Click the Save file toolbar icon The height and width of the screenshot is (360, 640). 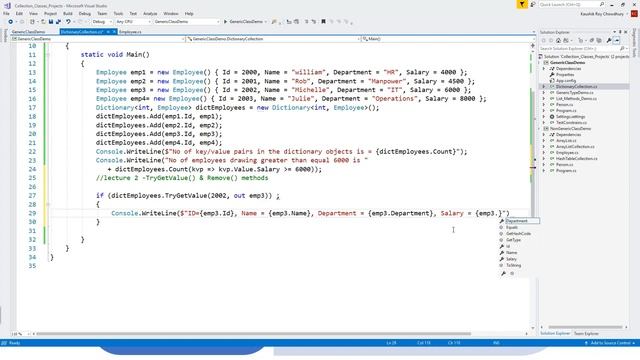point(51,22)
